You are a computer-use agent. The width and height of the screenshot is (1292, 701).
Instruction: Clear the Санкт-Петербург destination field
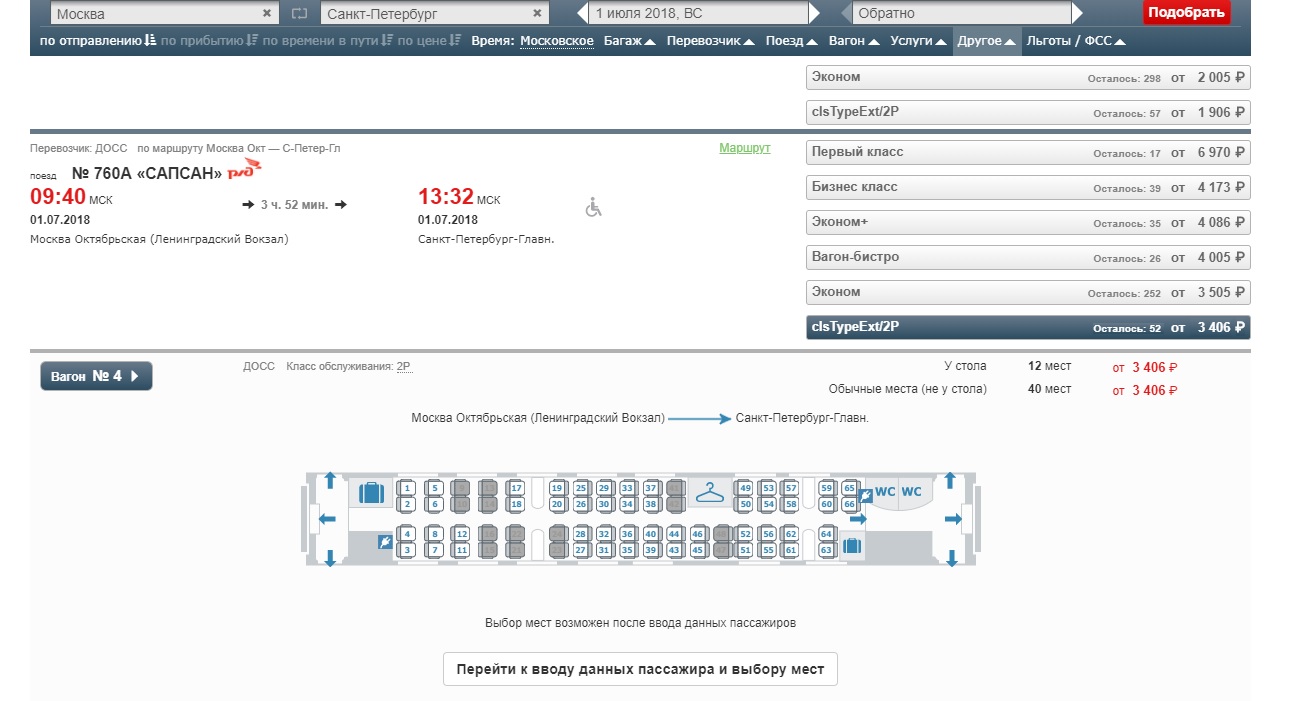(x=537, y=14)
